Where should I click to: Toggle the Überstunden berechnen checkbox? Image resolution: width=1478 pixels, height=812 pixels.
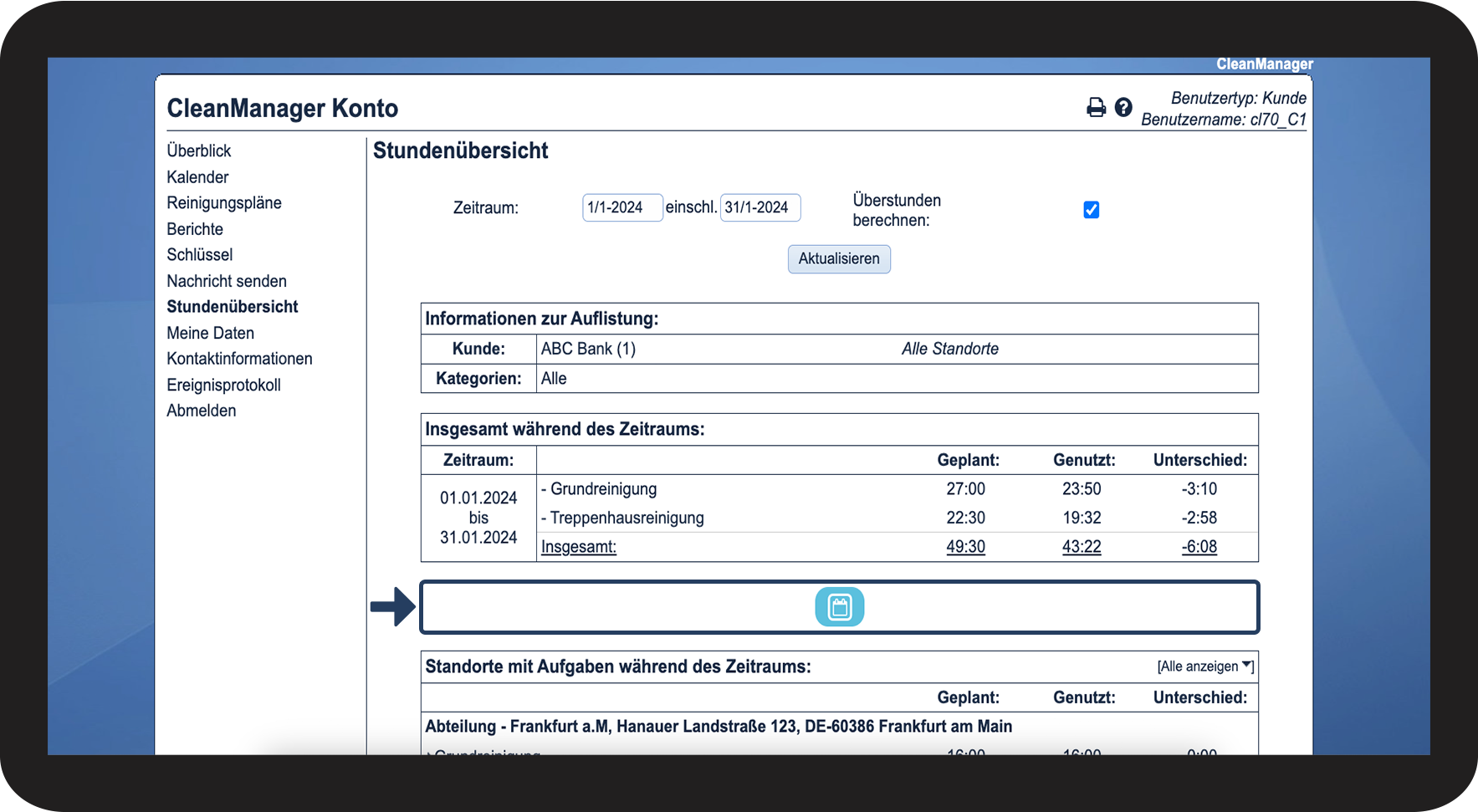pyautogui.click(x=1091, y=210)
